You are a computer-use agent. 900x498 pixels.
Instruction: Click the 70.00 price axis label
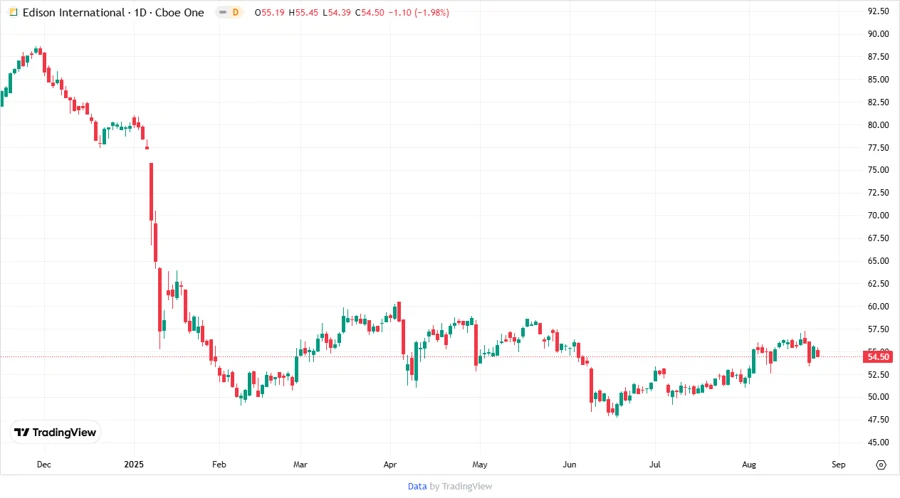click(x=878, y=216)
